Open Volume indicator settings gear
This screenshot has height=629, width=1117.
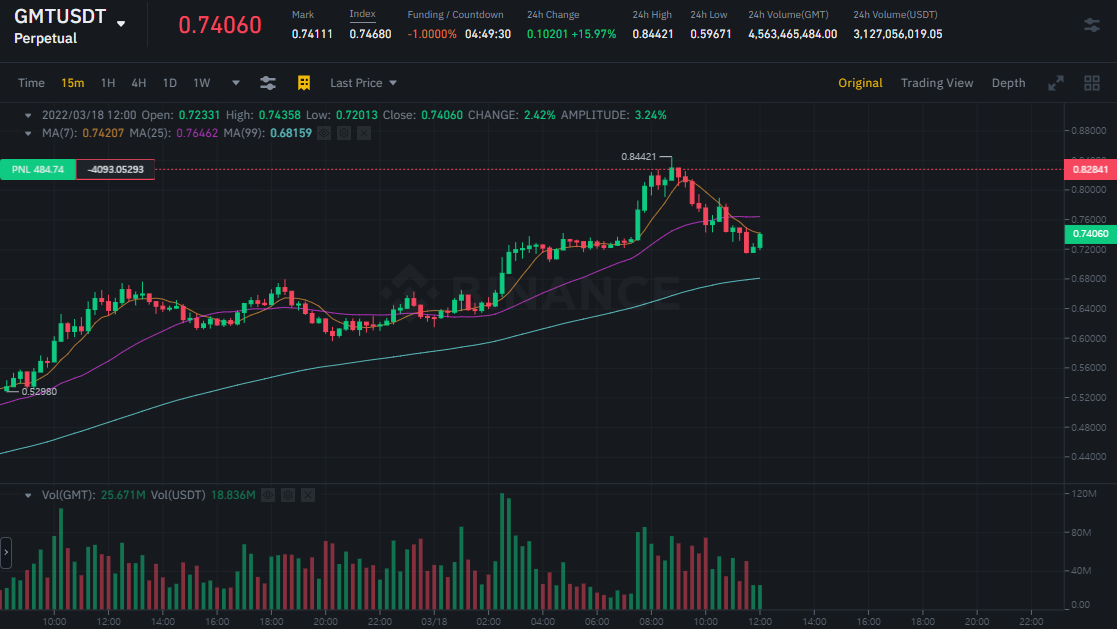pos(288,495)
